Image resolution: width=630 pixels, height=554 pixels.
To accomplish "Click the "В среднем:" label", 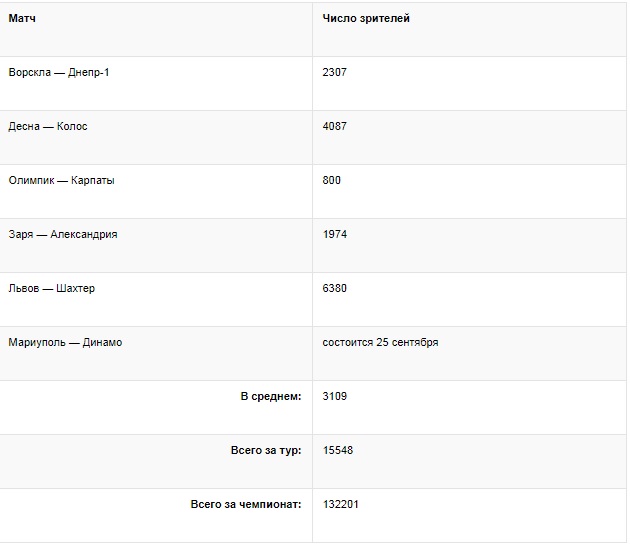I will (x=271, y=397).
